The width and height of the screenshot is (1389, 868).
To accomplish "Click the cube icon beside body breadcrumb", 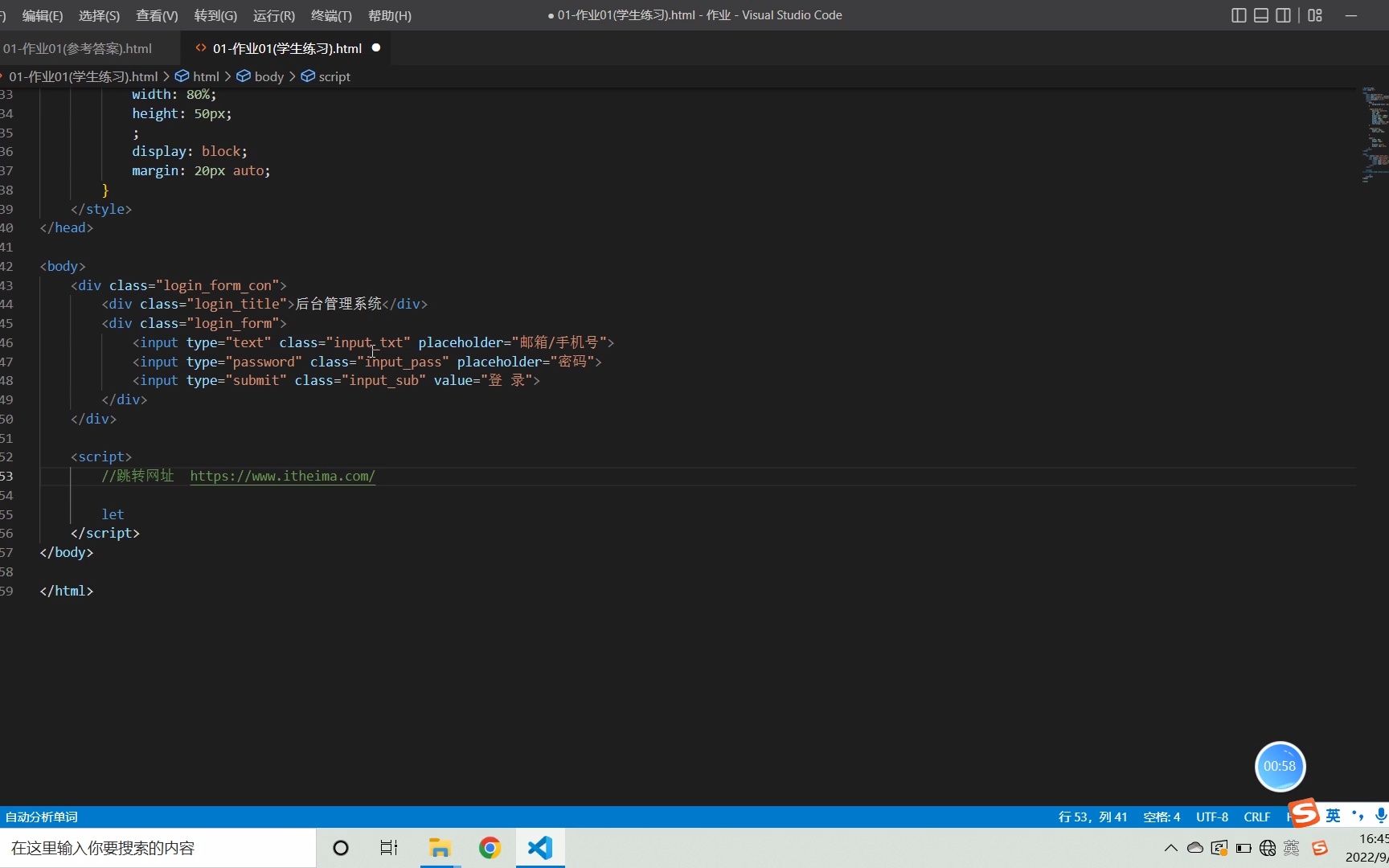I will [244, 76].
